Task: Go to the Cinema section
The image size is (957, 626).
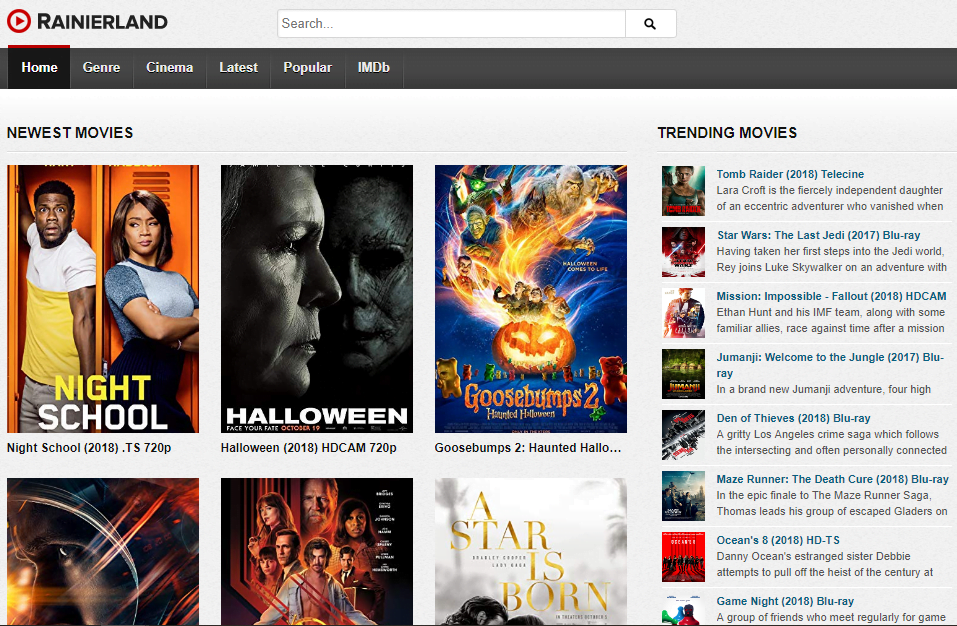Action: tap(170, 68)
